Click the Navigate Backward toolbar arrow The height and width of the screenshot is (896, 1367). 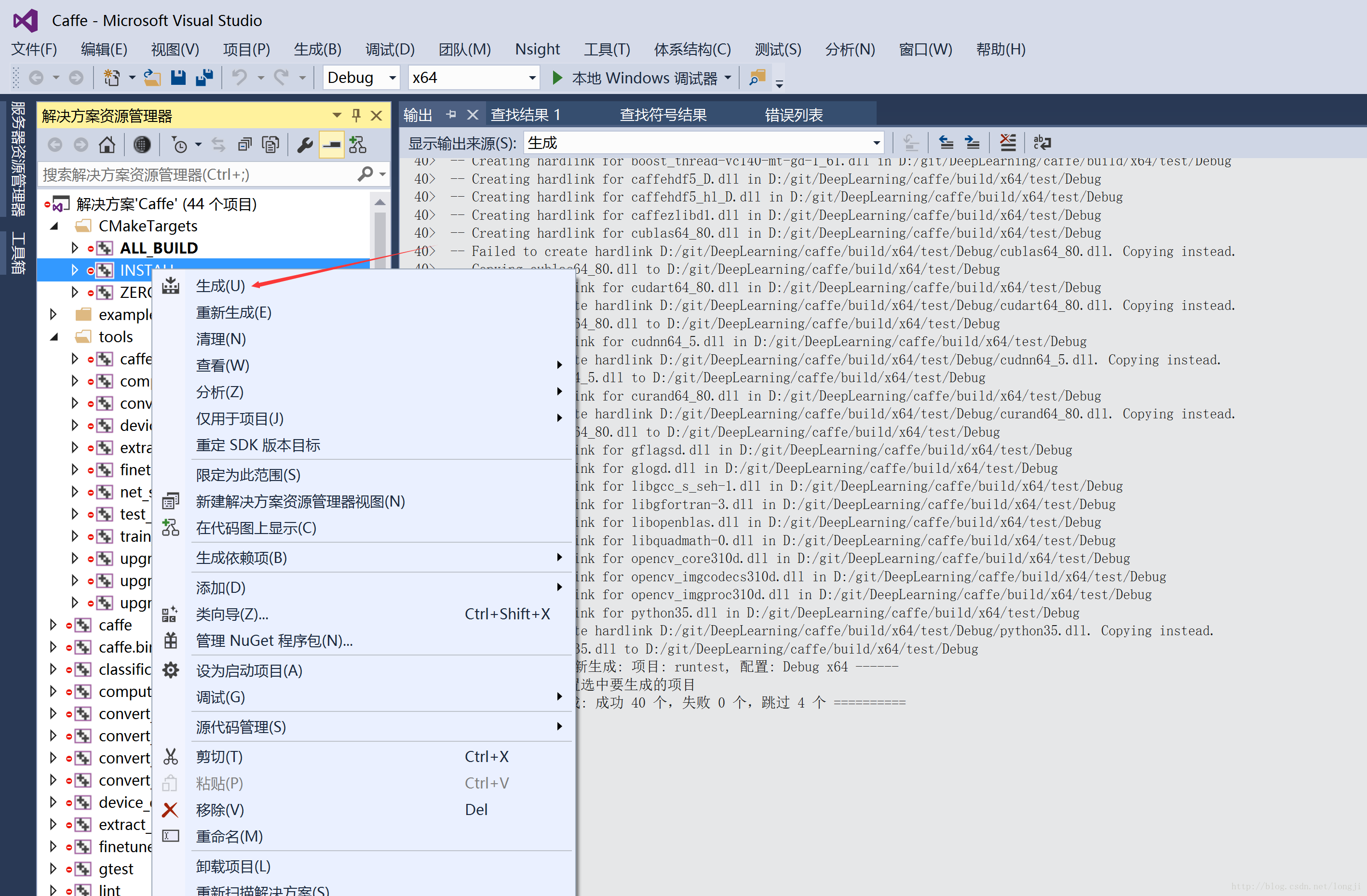tap(36, 78)
